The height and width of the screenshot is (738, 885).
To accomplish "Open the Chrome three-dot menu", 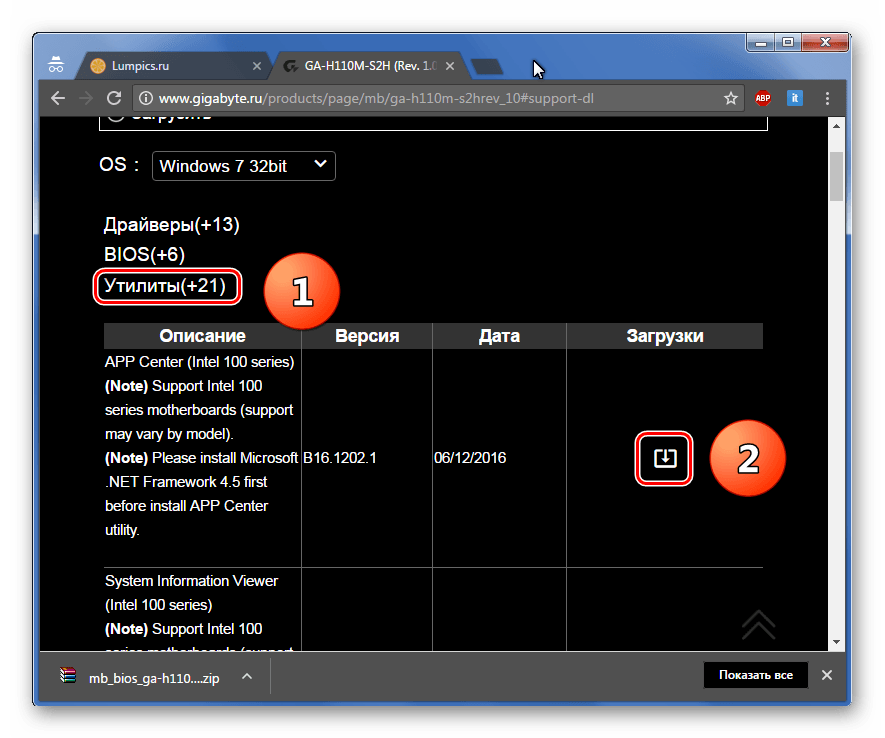I will [828, 98].
